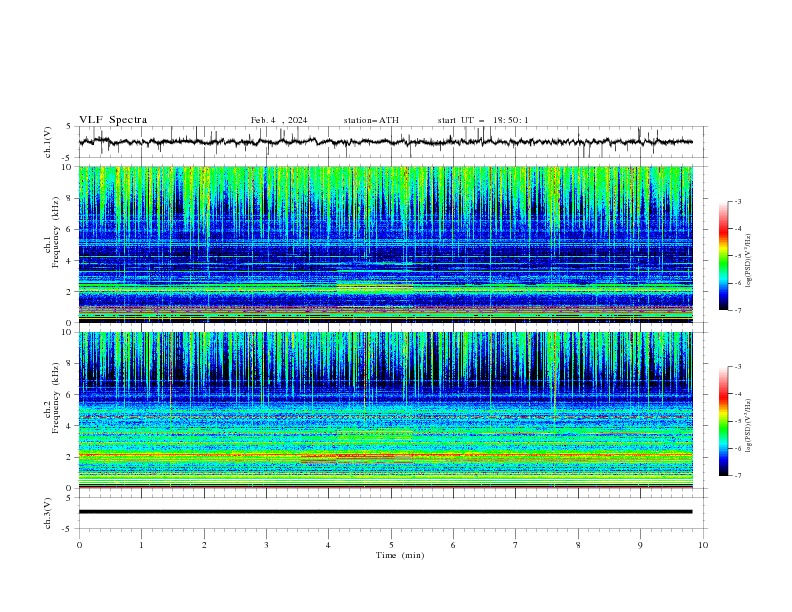The image size is (792, 612).
Task: Click the ch.1 PSD color scale bar
Action: pyautogui.click(x=723, y=256)
